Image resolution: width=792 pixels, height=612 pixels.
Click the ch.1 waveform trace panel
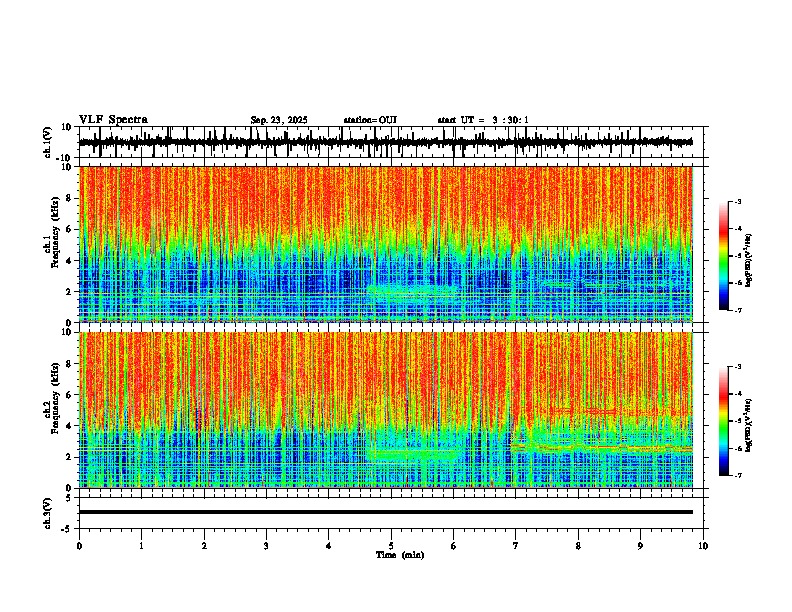point(391,142)
